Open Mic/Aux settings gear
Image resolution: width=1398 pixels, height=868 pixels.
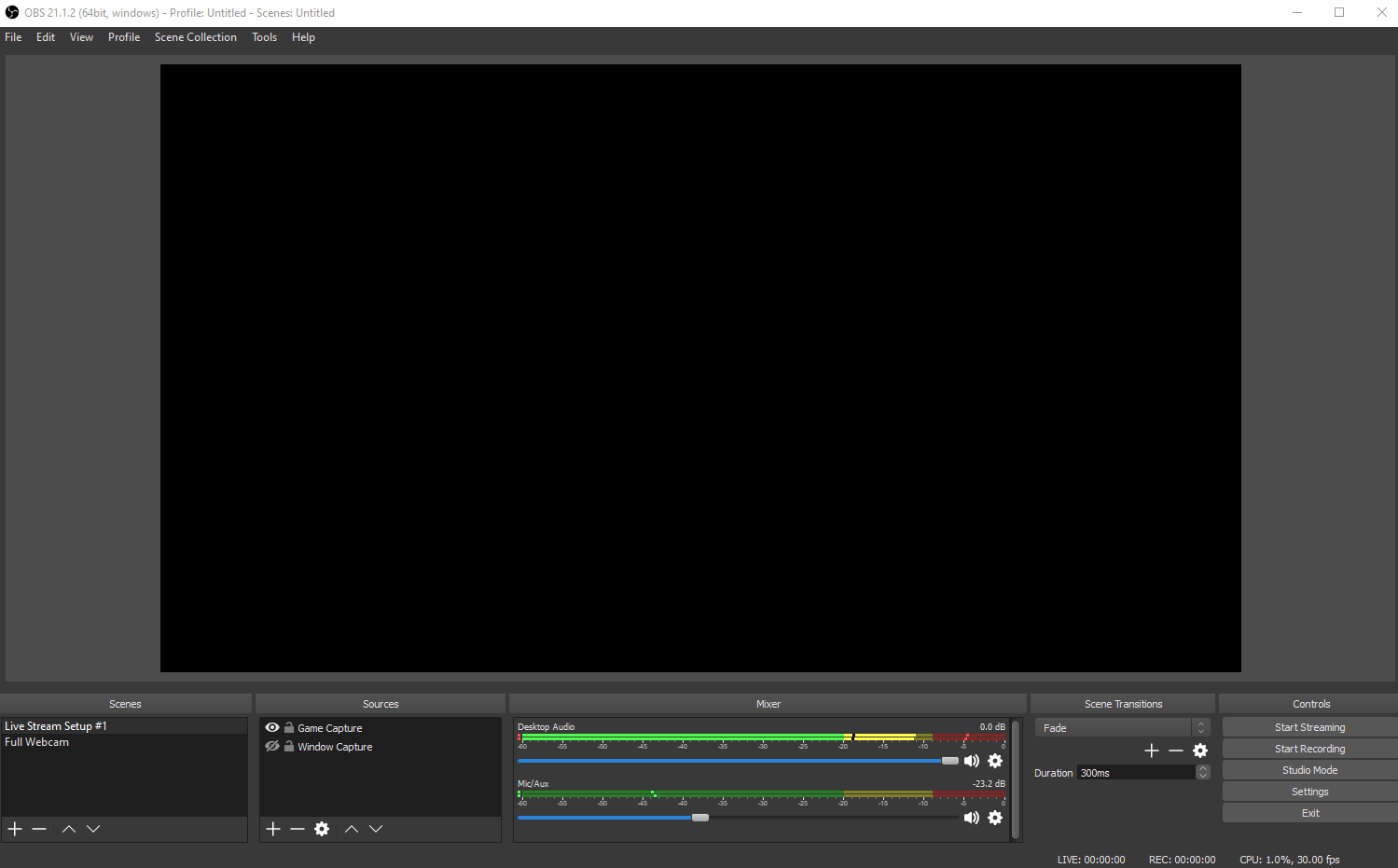click(995, 818)
